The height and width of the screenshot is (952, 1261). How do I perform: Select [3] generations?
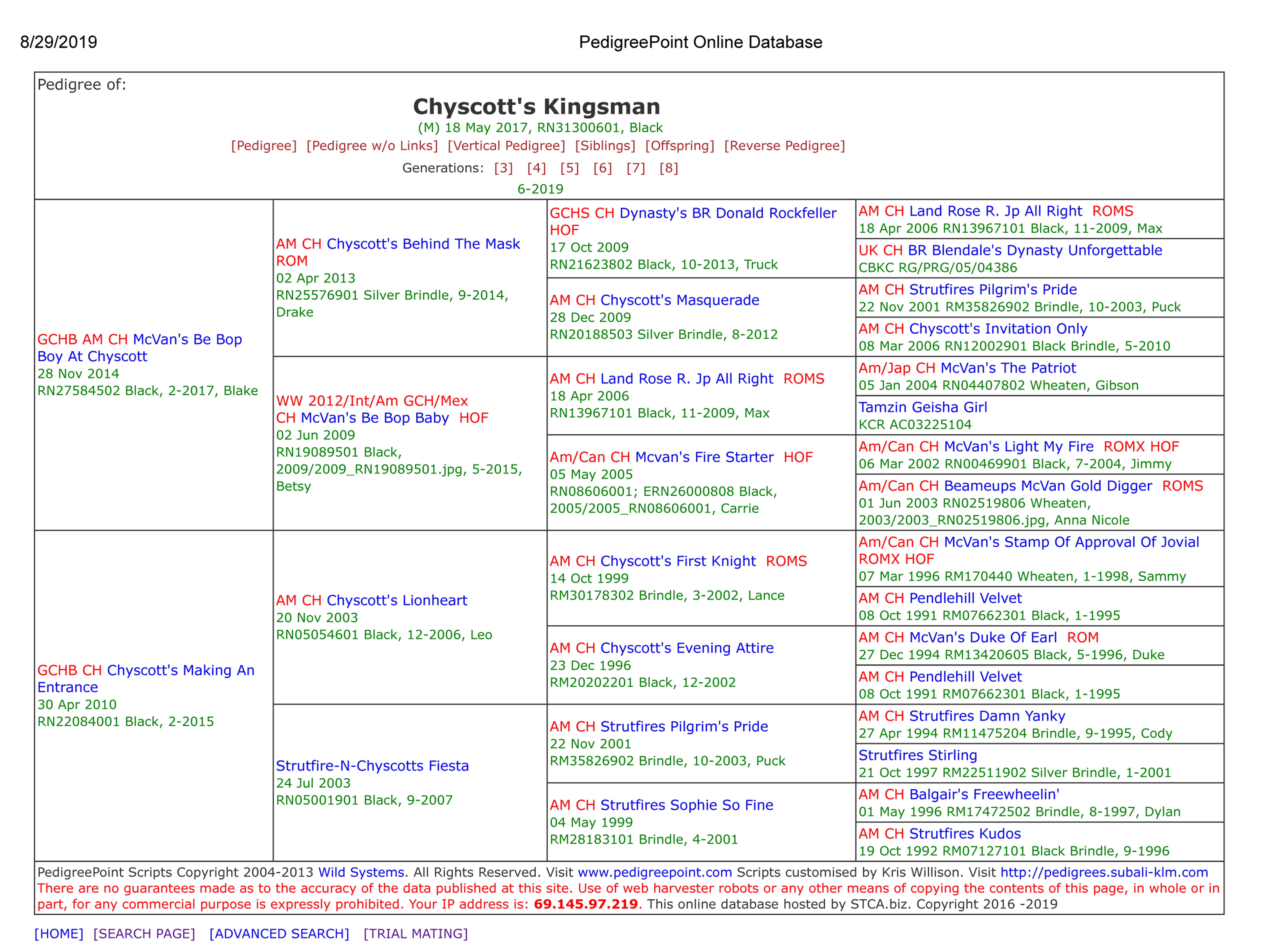point(503,168)
